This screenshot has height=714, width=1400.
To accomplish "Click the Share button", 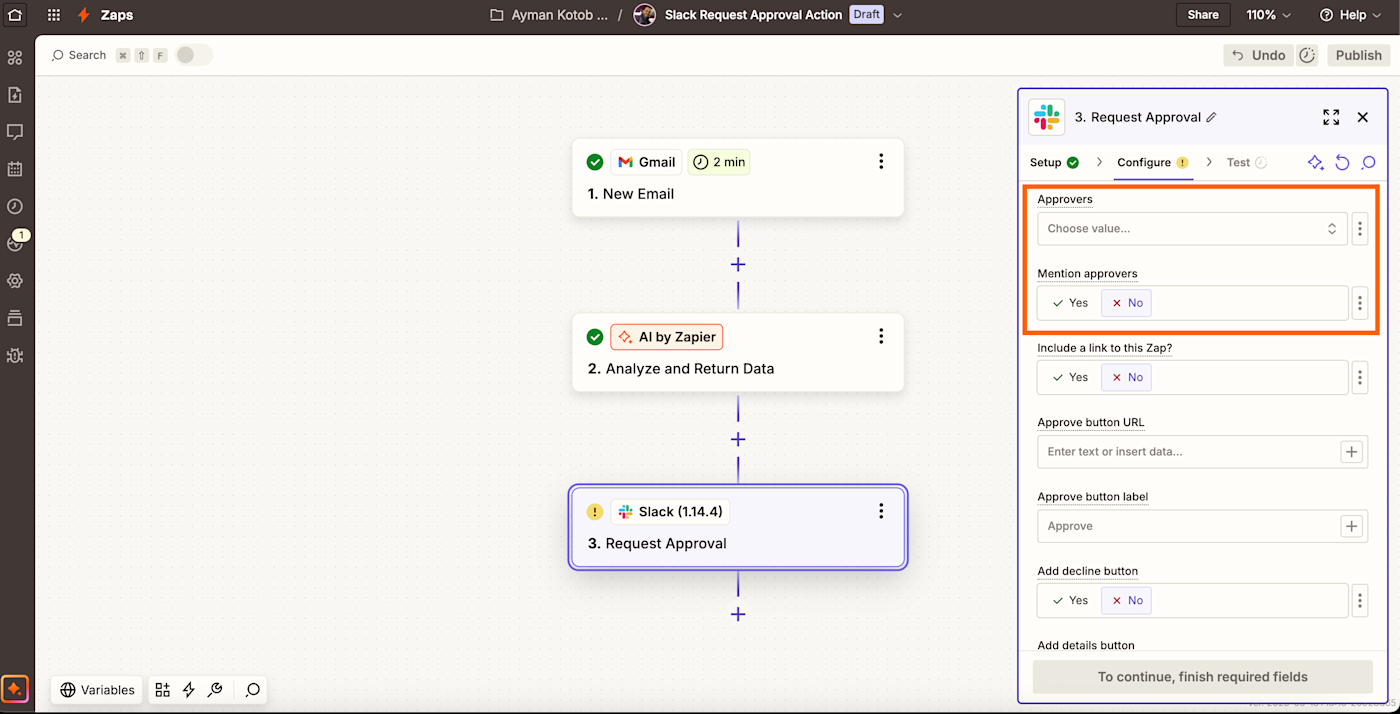I will coord(1203,15).
